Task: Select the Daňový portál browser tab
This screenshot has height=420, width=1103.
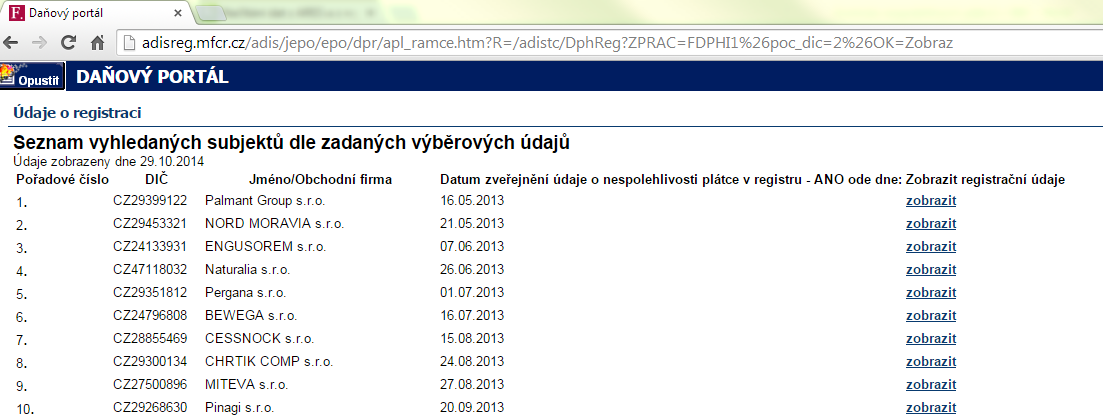Action: coord(95,13)
